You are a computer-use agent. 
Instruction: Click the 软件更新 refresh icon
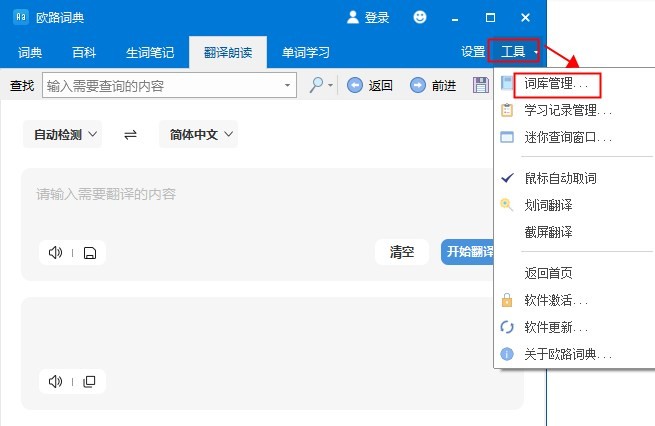pyautogui.click(x=507, y=327)
